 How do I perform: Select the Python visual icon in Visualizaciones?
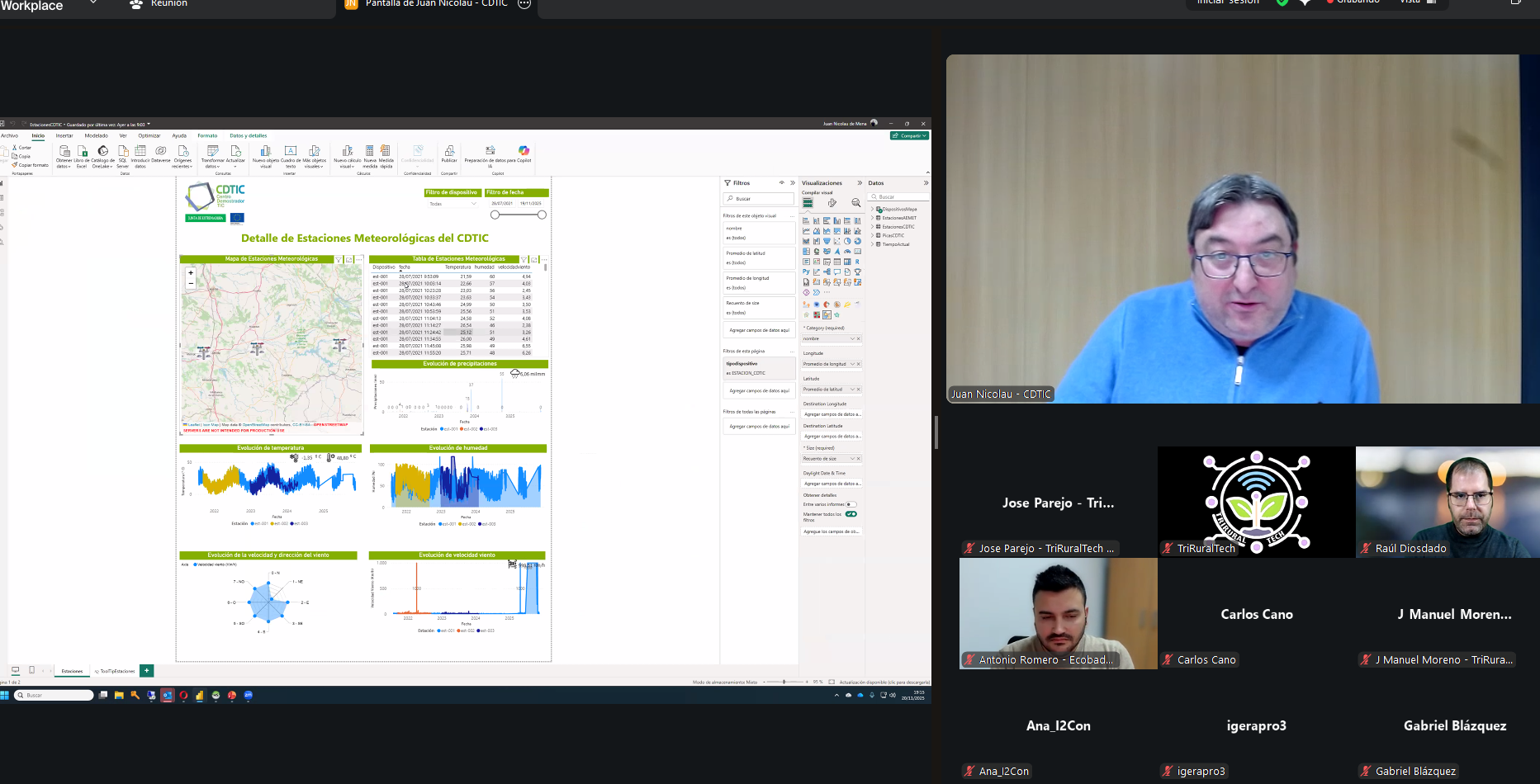click(x=806, y=272)
